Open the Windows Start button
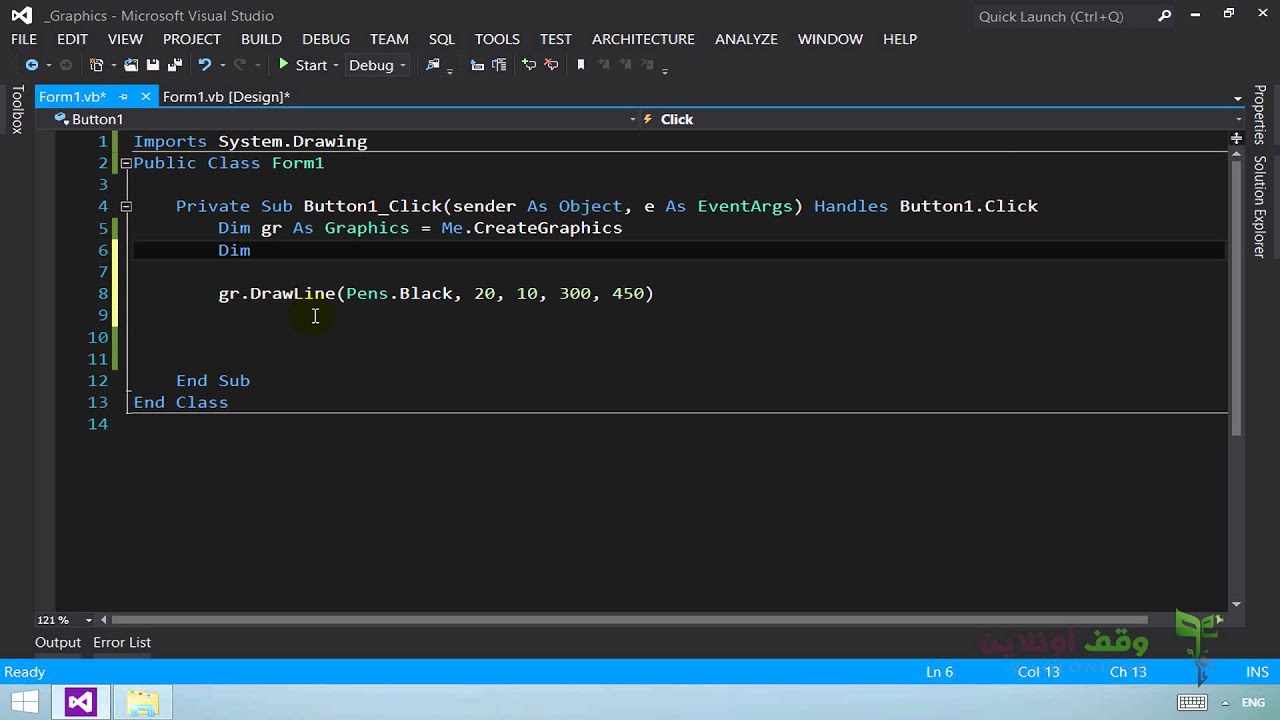The height and width of the screenshot is (720, 1280). click(25, 702)
